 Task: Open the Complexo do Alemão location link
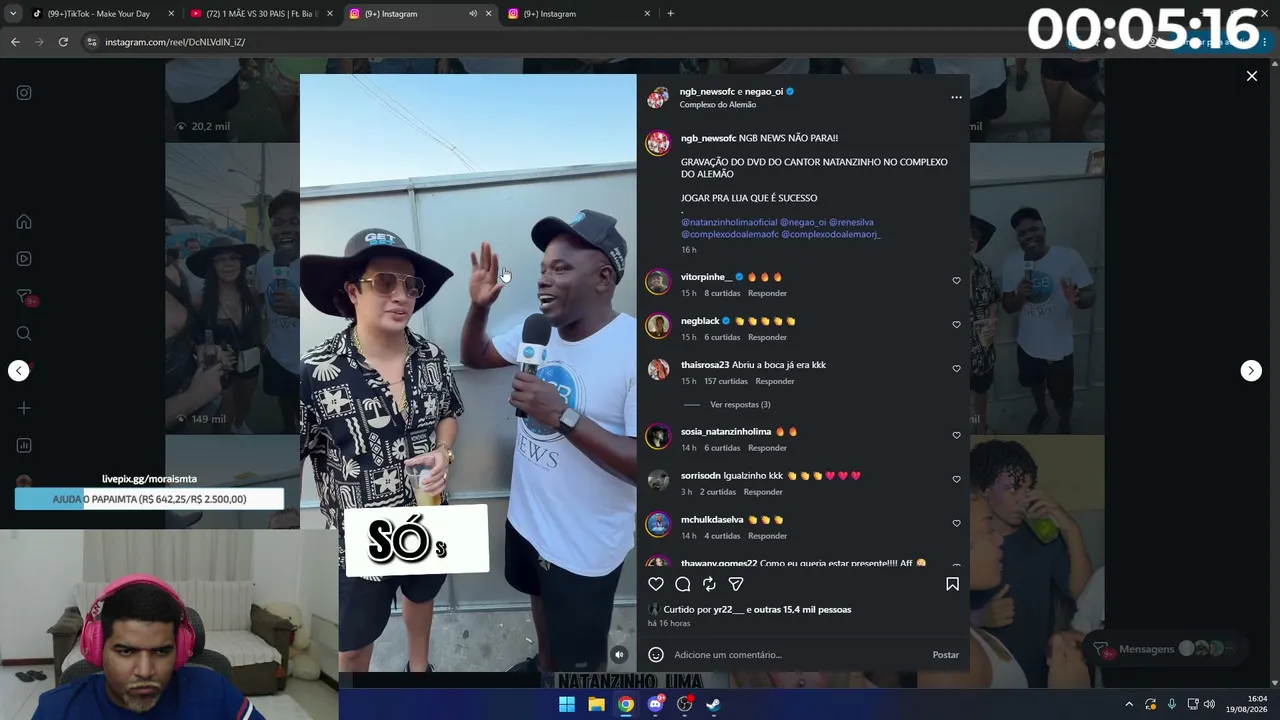[718, 105]
